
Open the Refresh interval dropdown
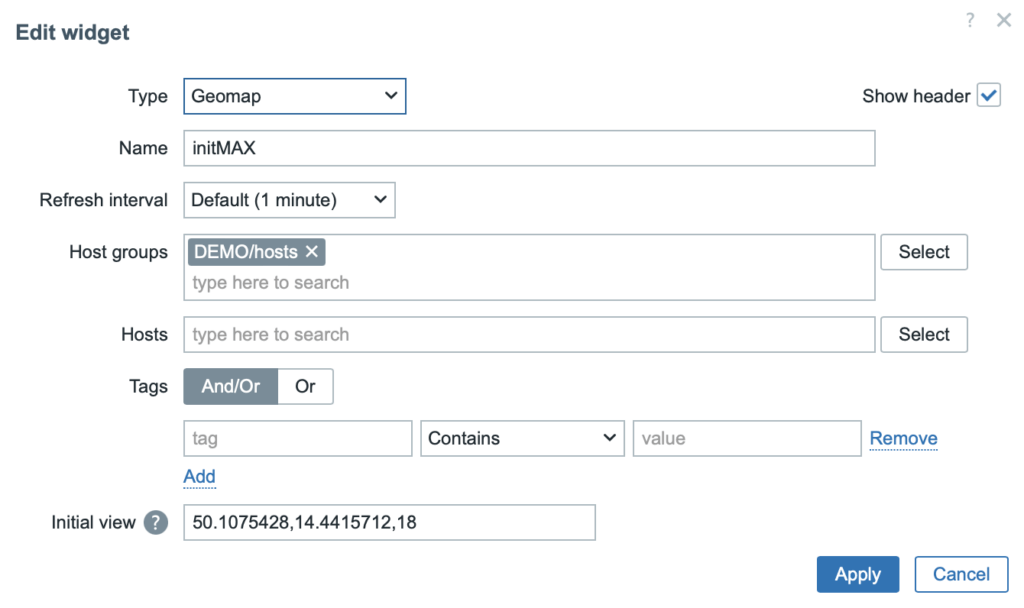click(x=288, y=200)
